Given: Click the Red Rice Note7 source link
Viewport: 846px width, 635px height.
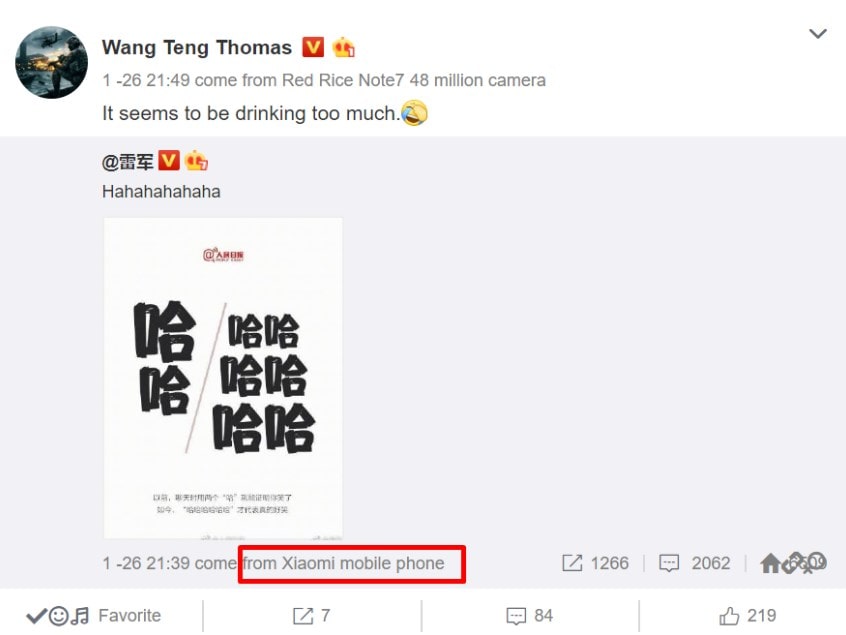Looking at the screenshot, I should coord(414,80).
